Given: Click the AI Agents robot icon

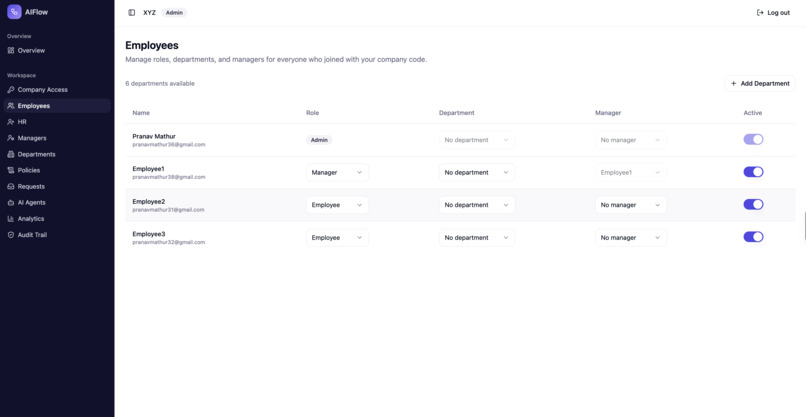Looking at the screenshot, I should click(11, 203).
